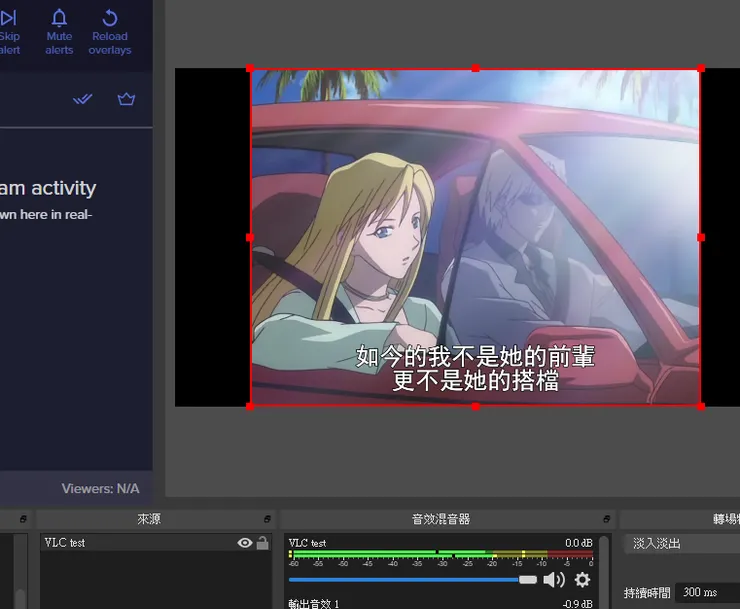The image size is (740, 609).
Task: Pop out the 來源 sources dock
Action: tap(267, 519)
